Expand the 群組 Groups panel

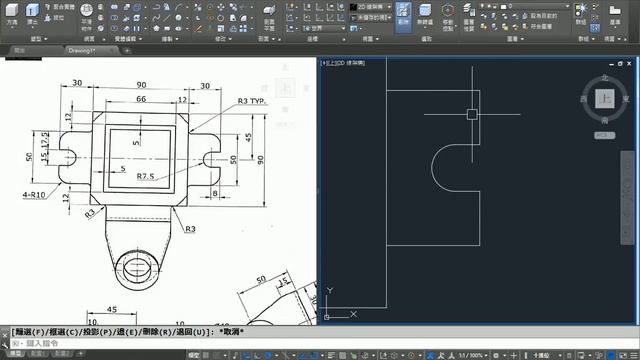tap(586, 39)
